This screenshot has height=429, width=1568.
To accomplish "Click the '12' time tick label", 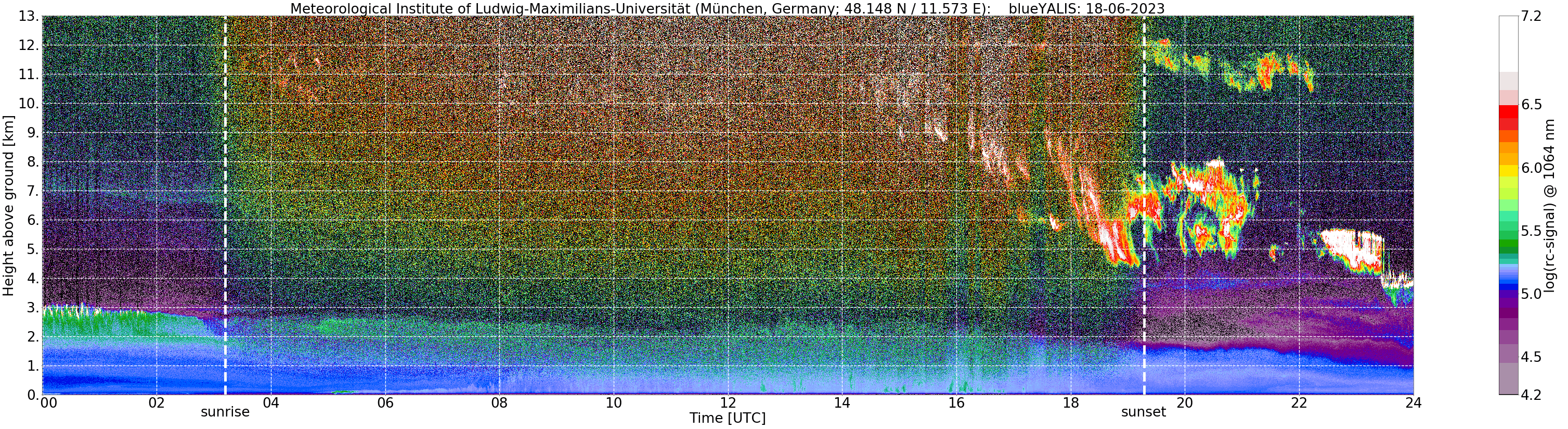I will point(728,403).
